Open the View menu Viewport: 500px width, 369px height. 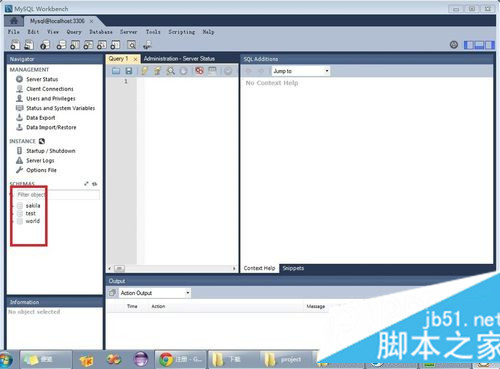pyautogui.click(x=53, y=32)
